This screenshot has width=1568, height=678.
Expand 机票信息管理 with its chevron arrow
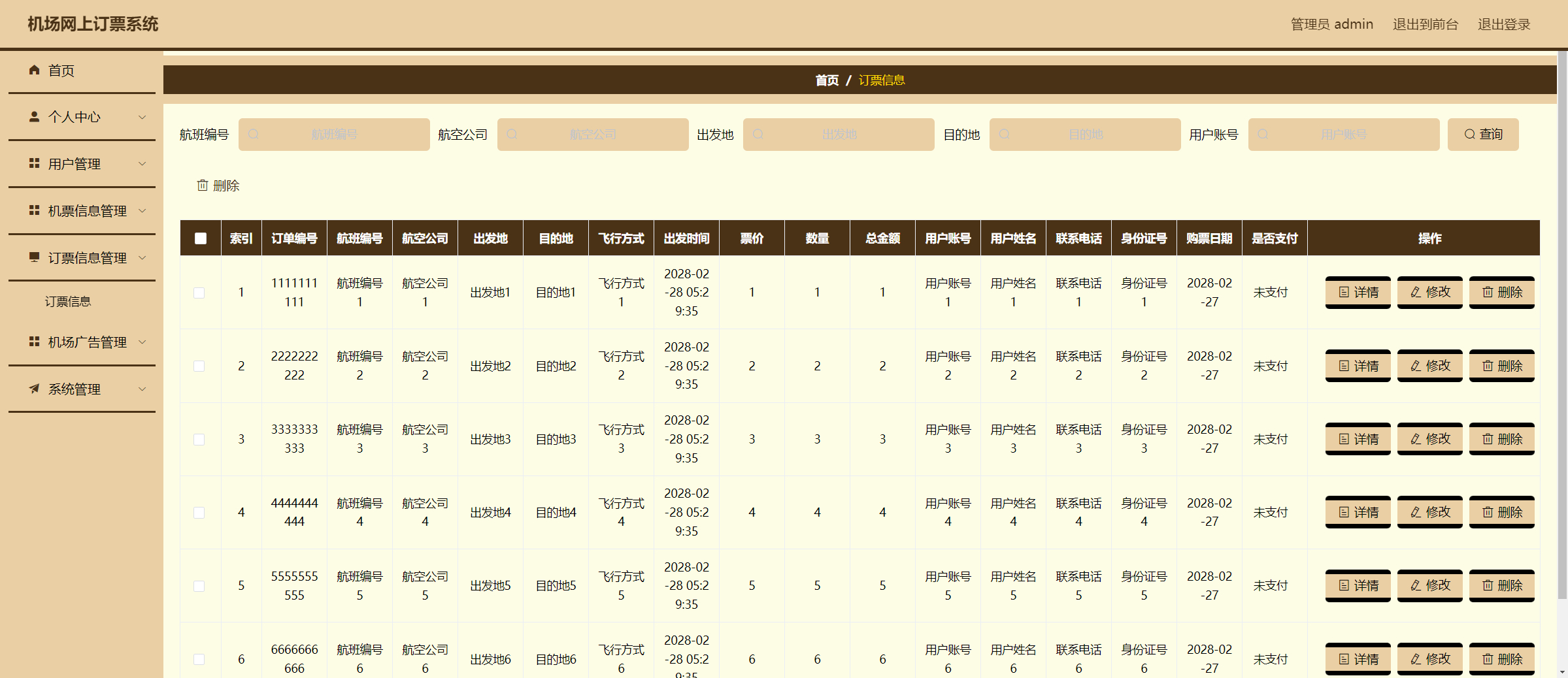pyautogui.click(x=142, y=210)
